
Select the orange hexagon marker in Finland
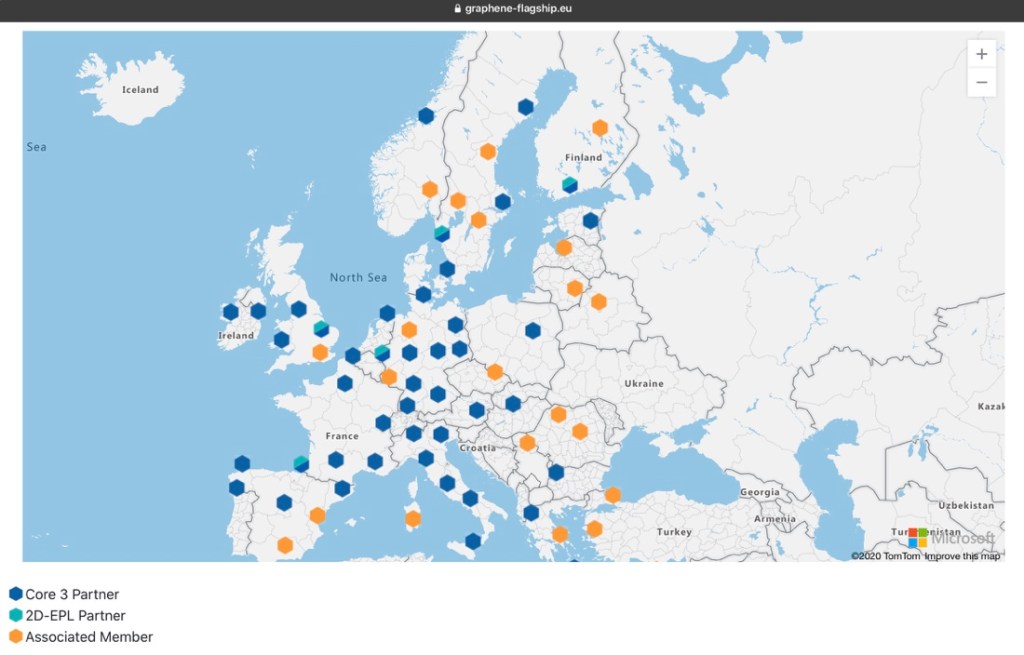coord(600,128)
